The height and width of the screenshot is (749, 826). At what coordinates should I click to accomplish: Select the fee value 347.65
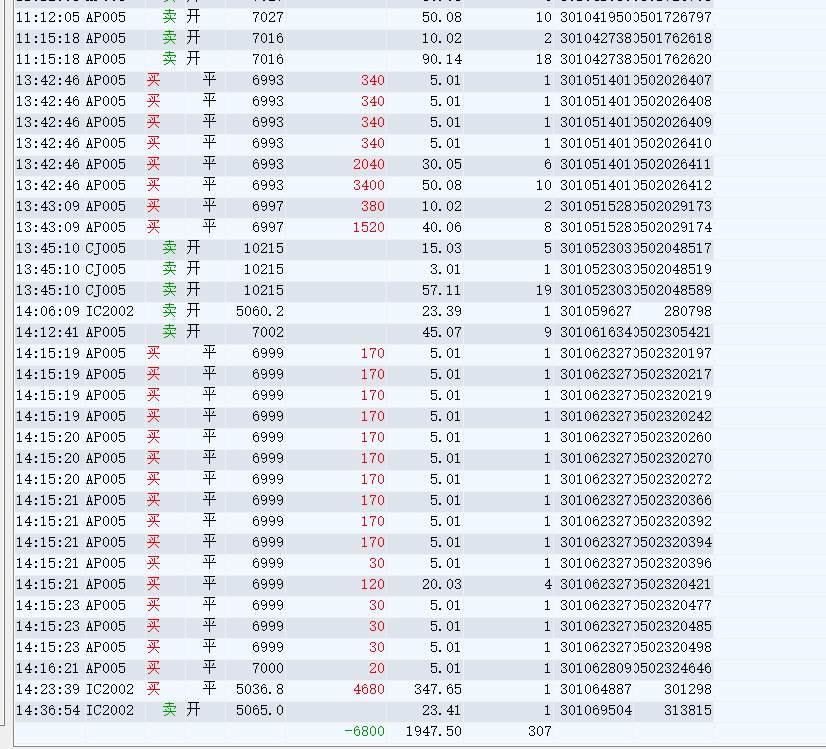[x=438, y=689]
